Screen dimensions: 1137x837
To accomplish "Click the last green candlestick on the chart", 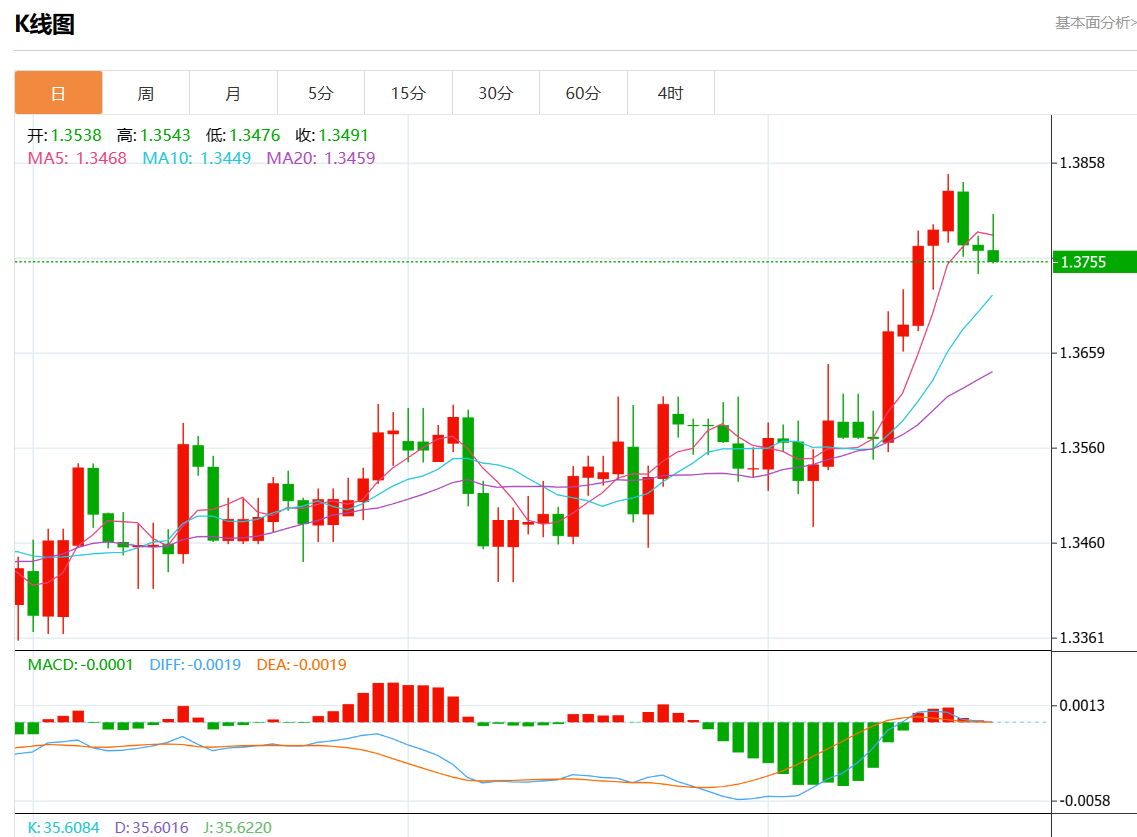I will pyautogui.click(x=993, y=255).
